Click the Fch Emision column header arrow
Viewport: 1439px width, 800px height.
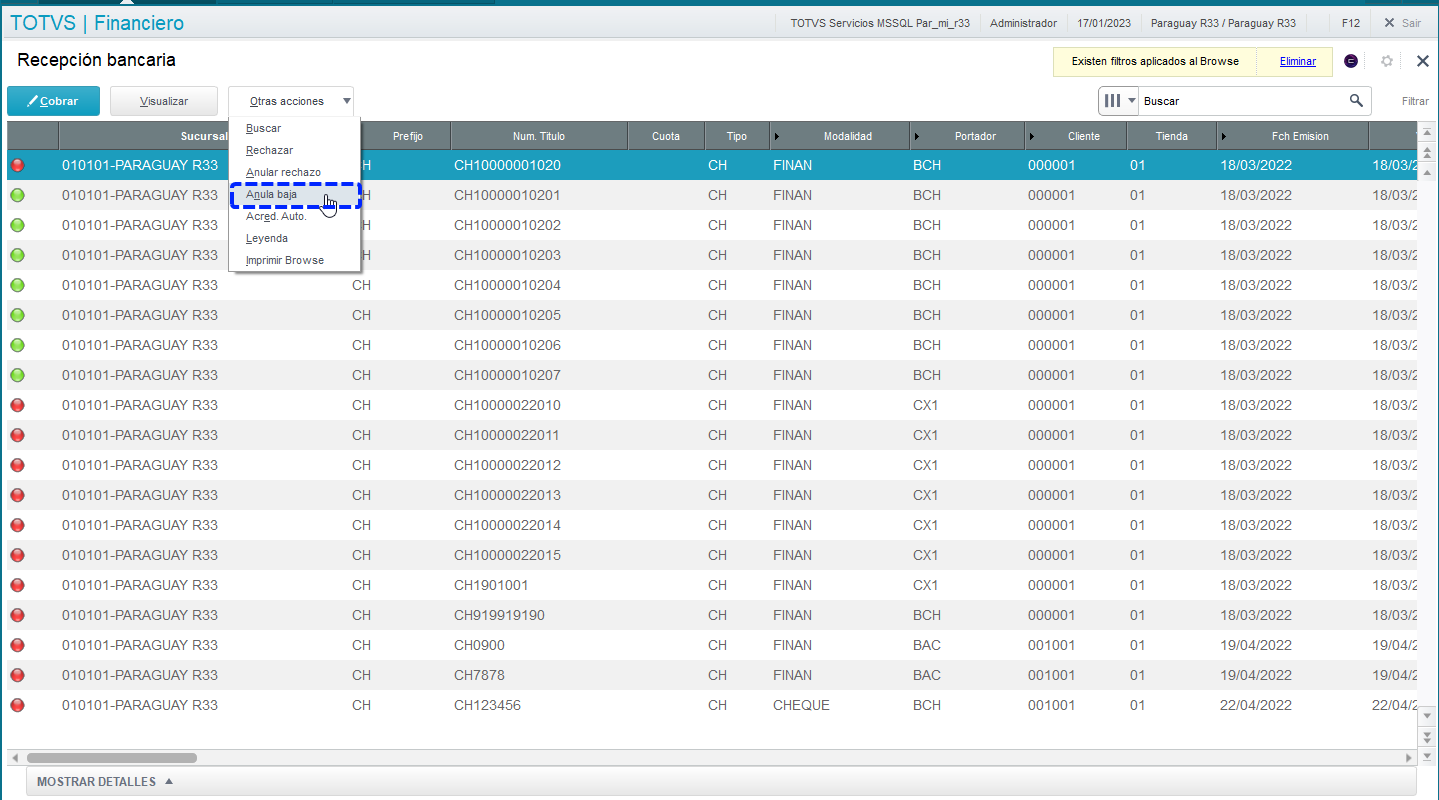1224,136
